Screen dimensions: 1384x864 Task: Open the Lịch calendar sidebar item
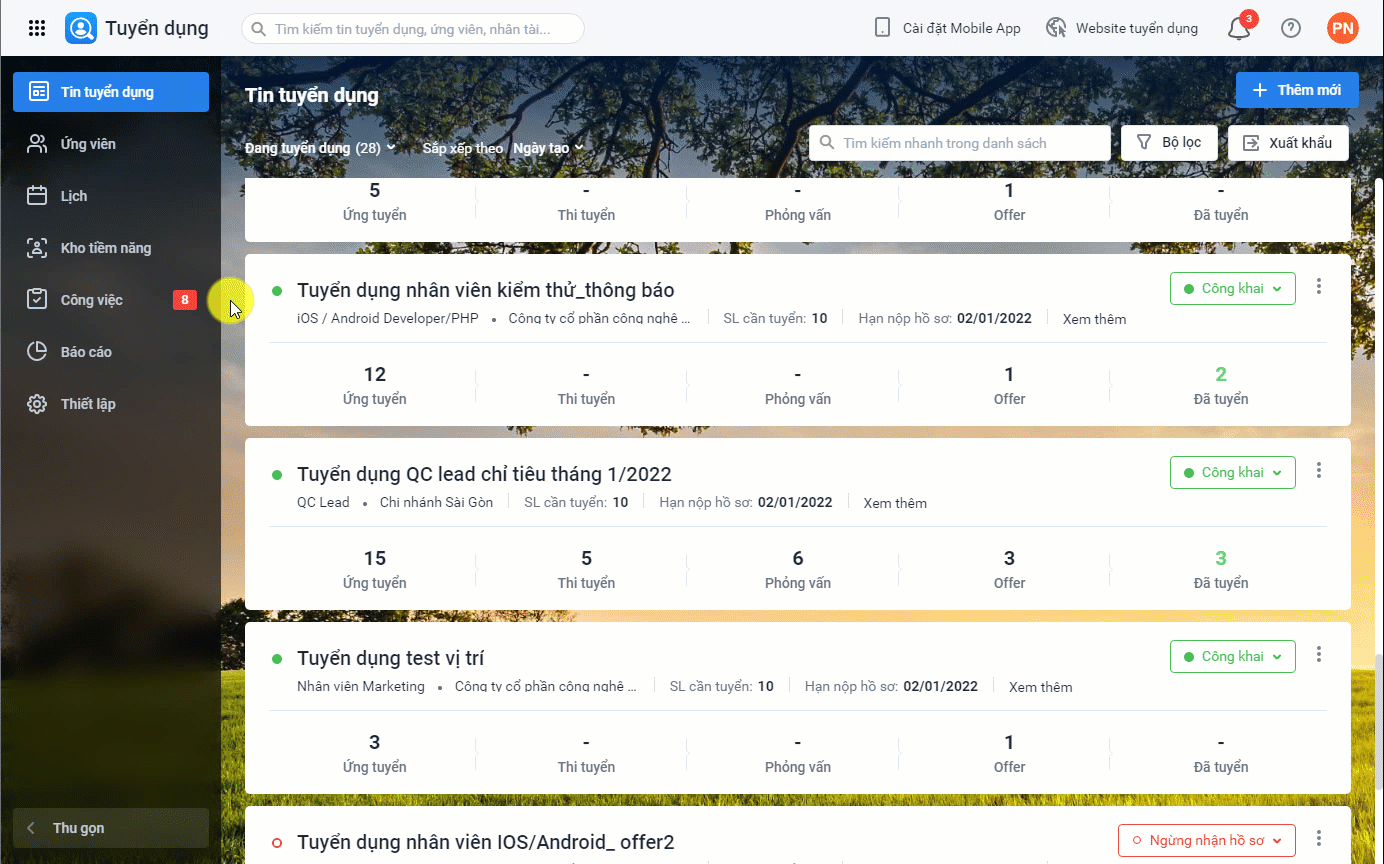74,196
